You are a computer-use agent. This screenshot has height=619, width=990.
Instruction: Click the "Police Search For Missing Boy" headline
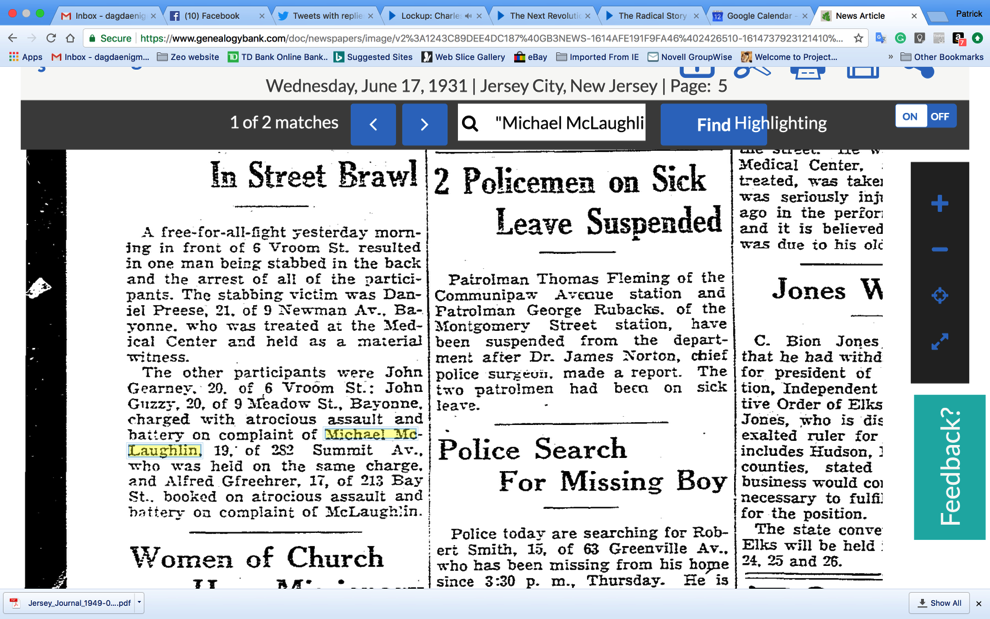581,466
